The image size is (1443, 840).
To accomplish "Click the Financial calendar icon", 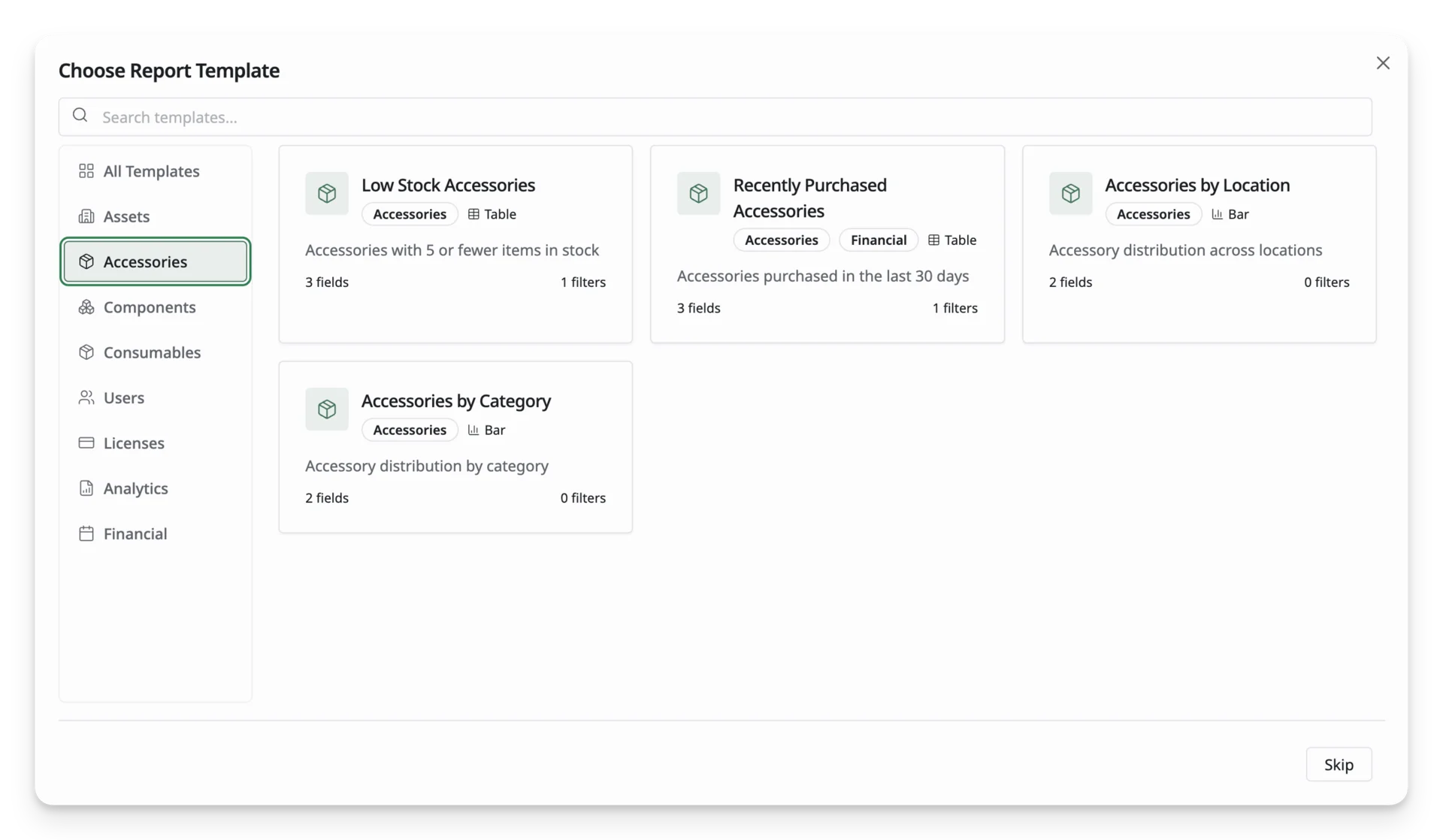I will [86, 533].
